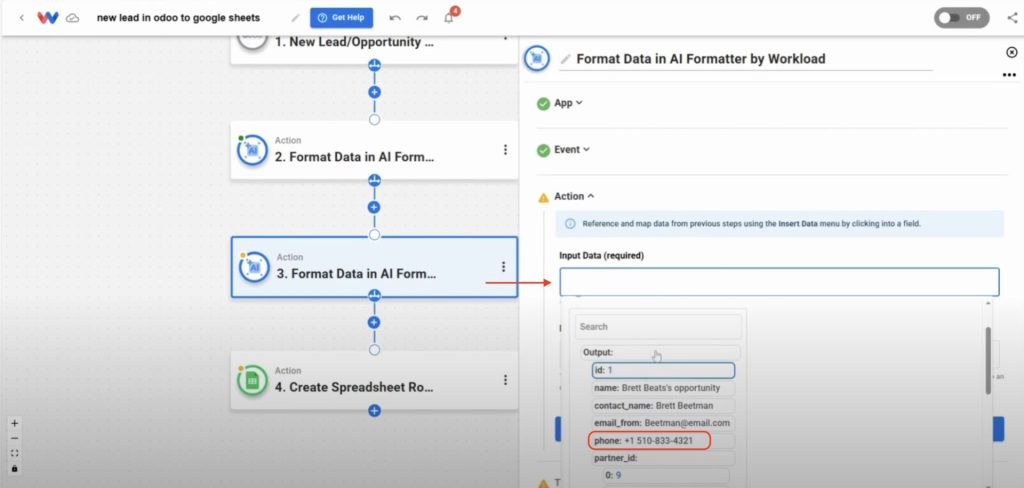Select step 2 Format Data node
Screen dimensions: 1024x488
coord(374,150)
